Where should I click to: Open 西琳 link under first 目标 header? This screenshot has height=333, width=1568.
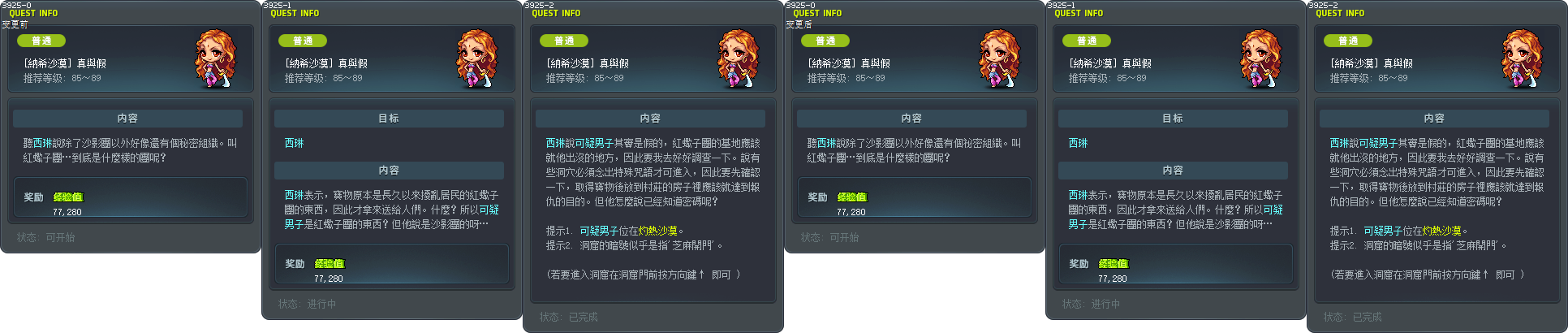294,143
